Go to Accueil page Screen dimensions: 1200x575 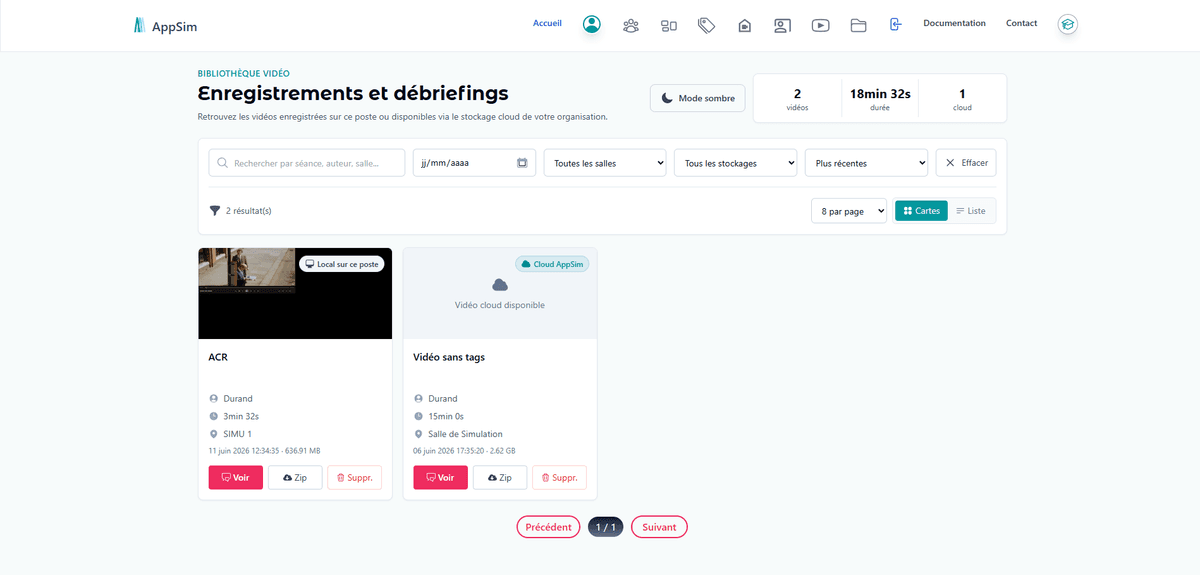click(x=547, y=23)
